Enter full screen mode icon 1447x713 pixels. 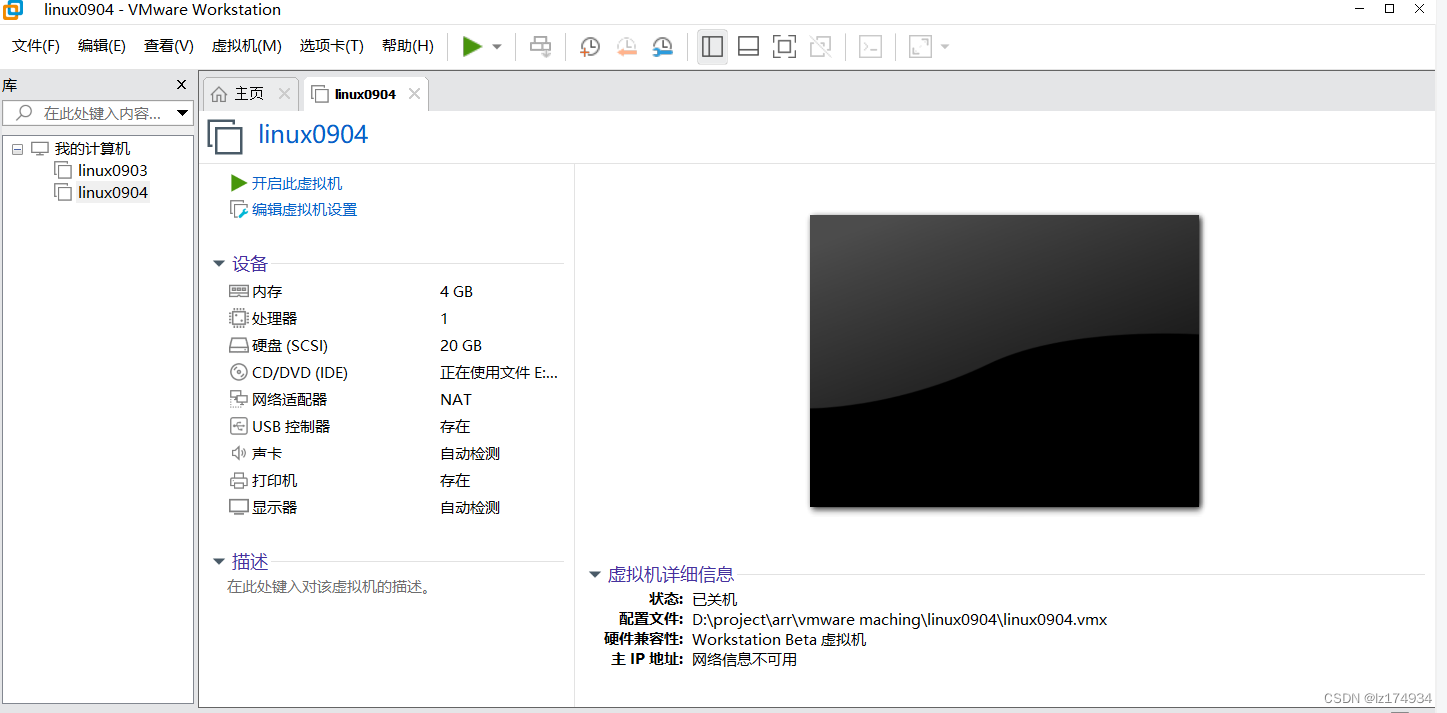tap(784, 46)
